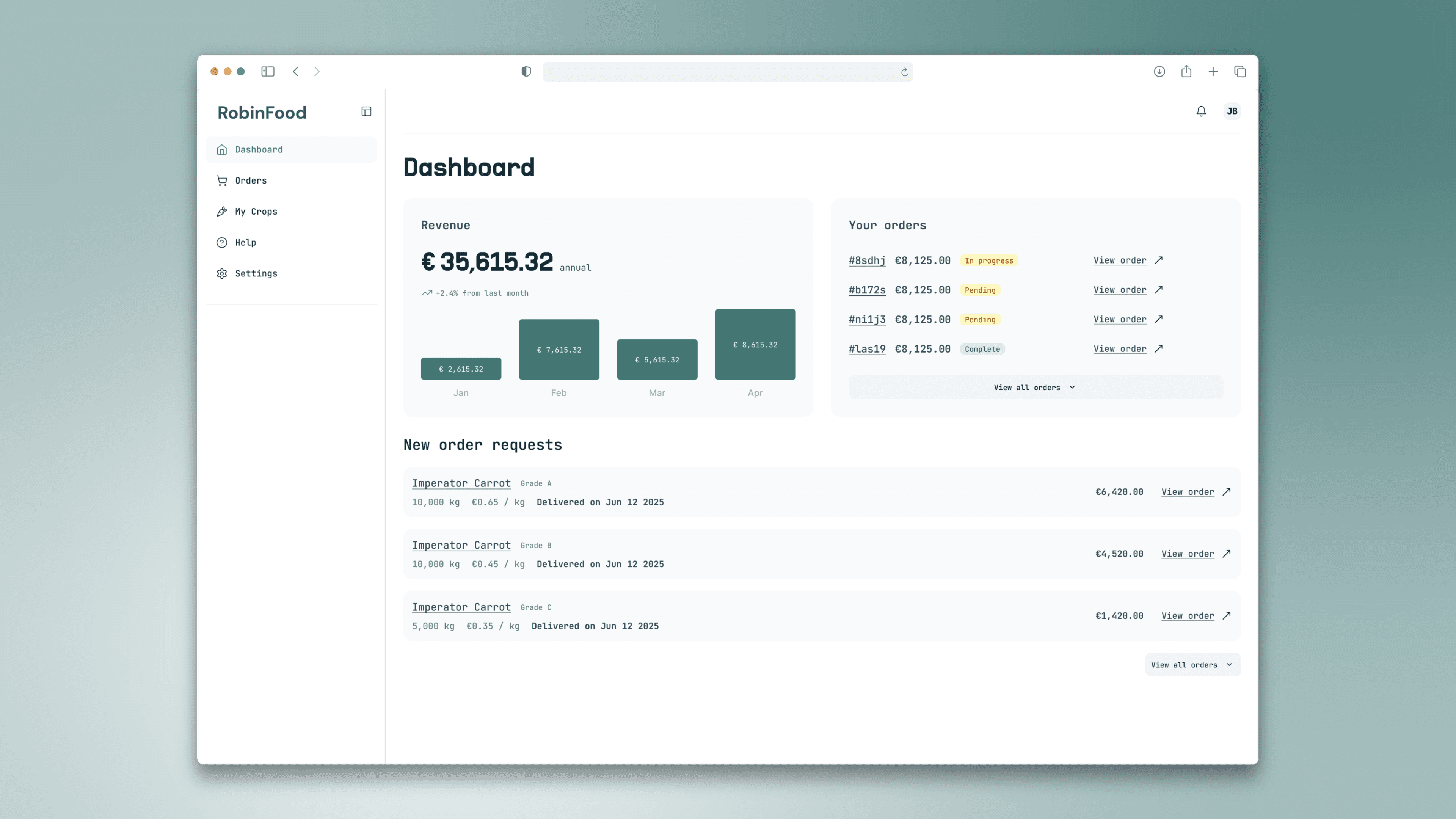Click the Jan revenue bar
Image resolution: width=1456 pixels, height=819 pixels.
[x=461, y=369]
